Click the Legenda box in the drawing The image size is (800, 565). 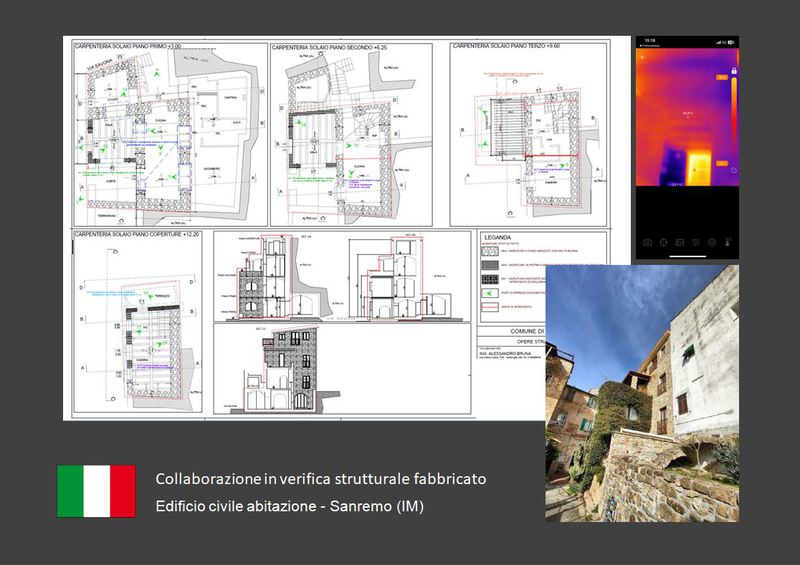[541, 275]
